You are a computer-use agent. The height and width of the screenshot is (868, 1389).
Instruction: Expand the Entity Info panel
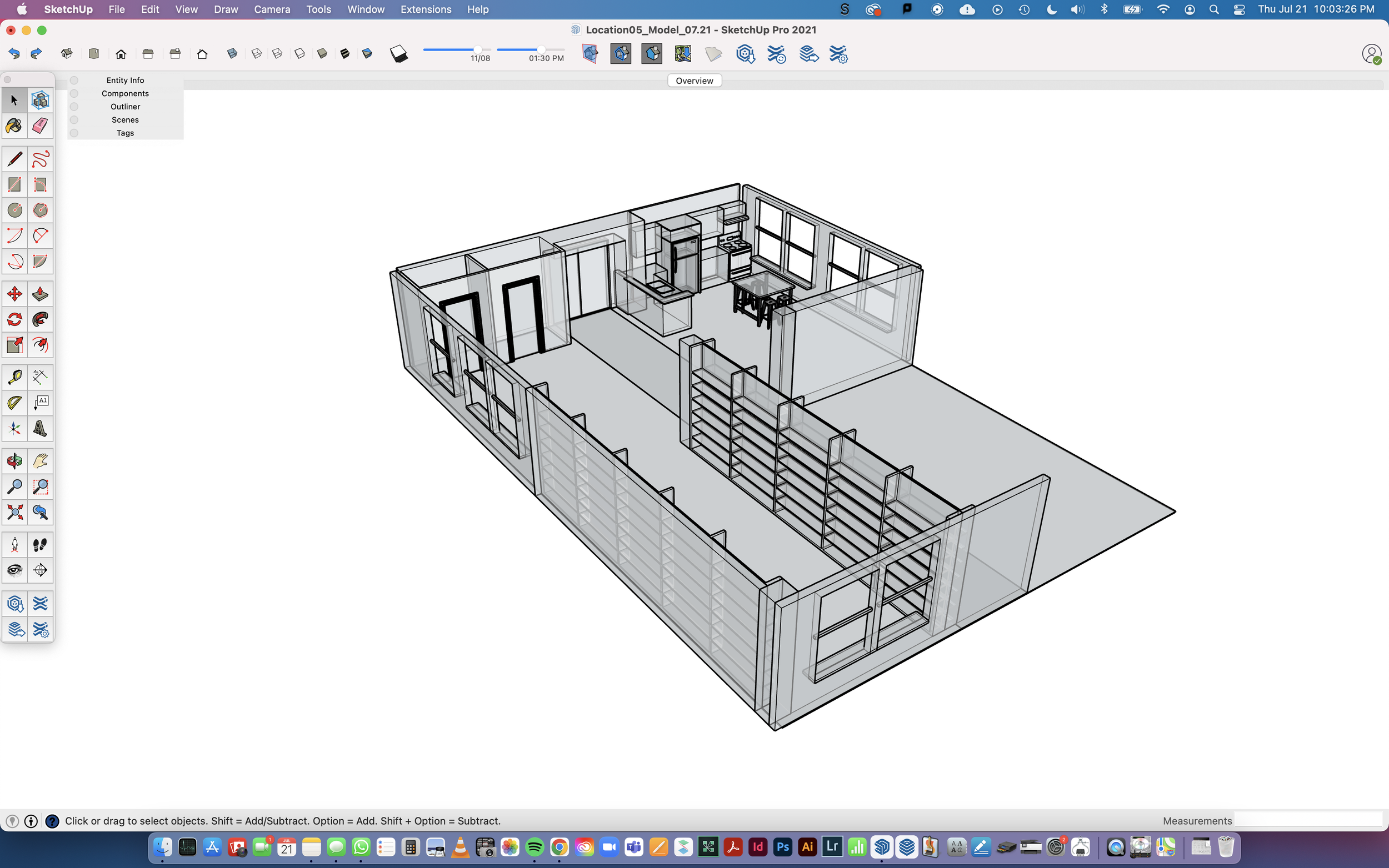[125, 81]
